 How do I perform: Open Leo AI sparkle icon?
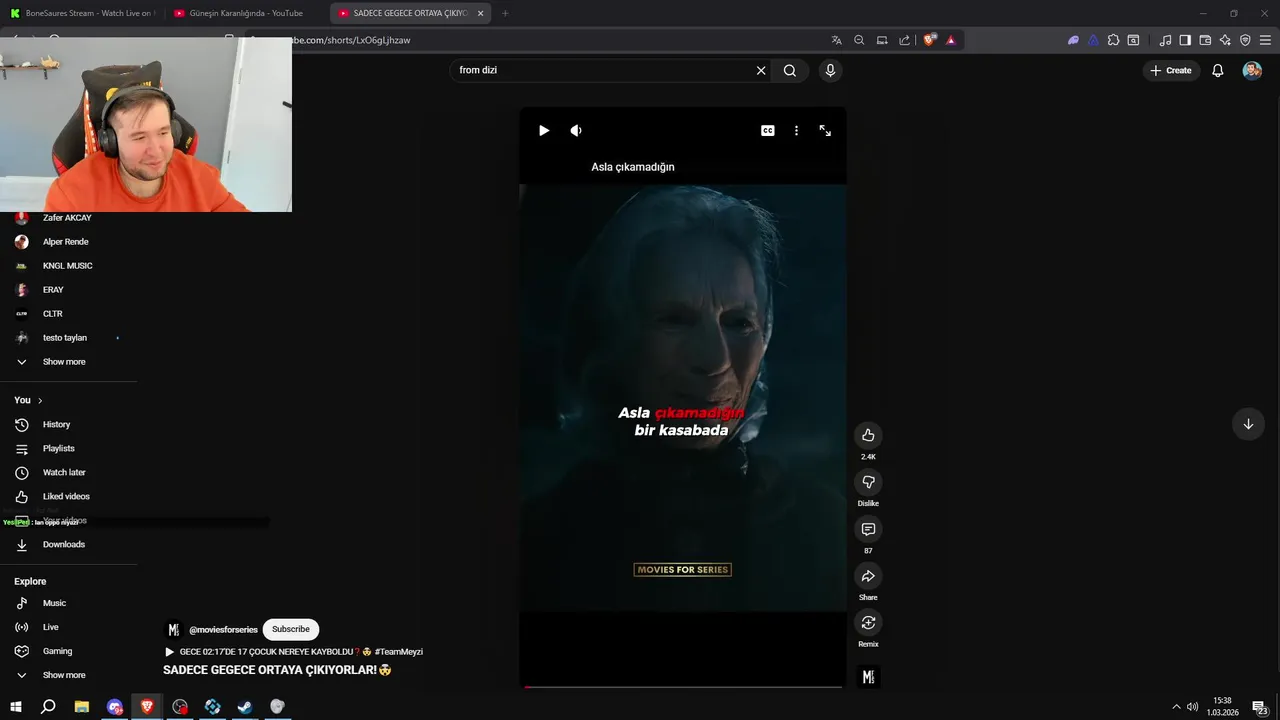1225,40
